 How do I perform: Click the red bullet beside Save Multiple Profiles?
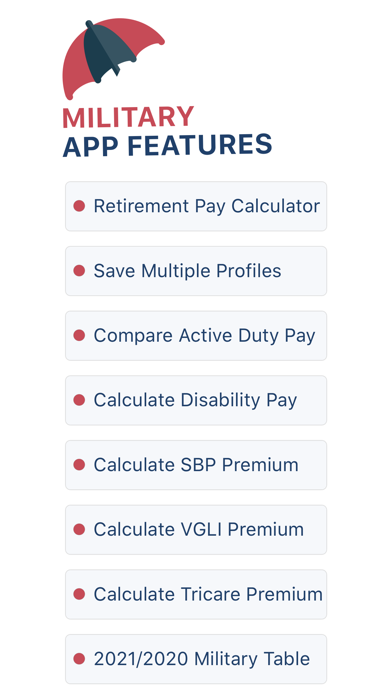pyautogui.click(x=79, y=271)
